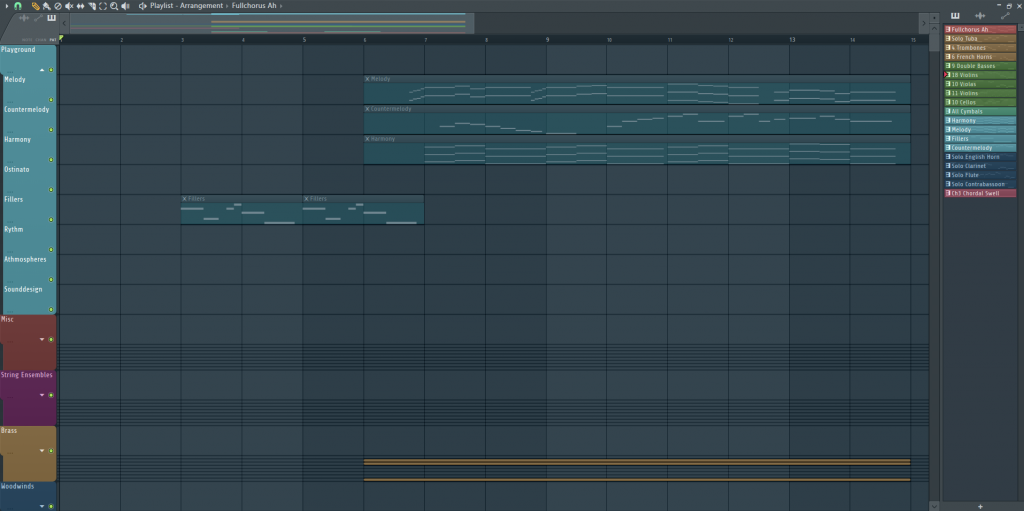Screen dimensions: 1024x511
Task: Select the Mute tool speaker icon
Action: (x=69, y=6)
